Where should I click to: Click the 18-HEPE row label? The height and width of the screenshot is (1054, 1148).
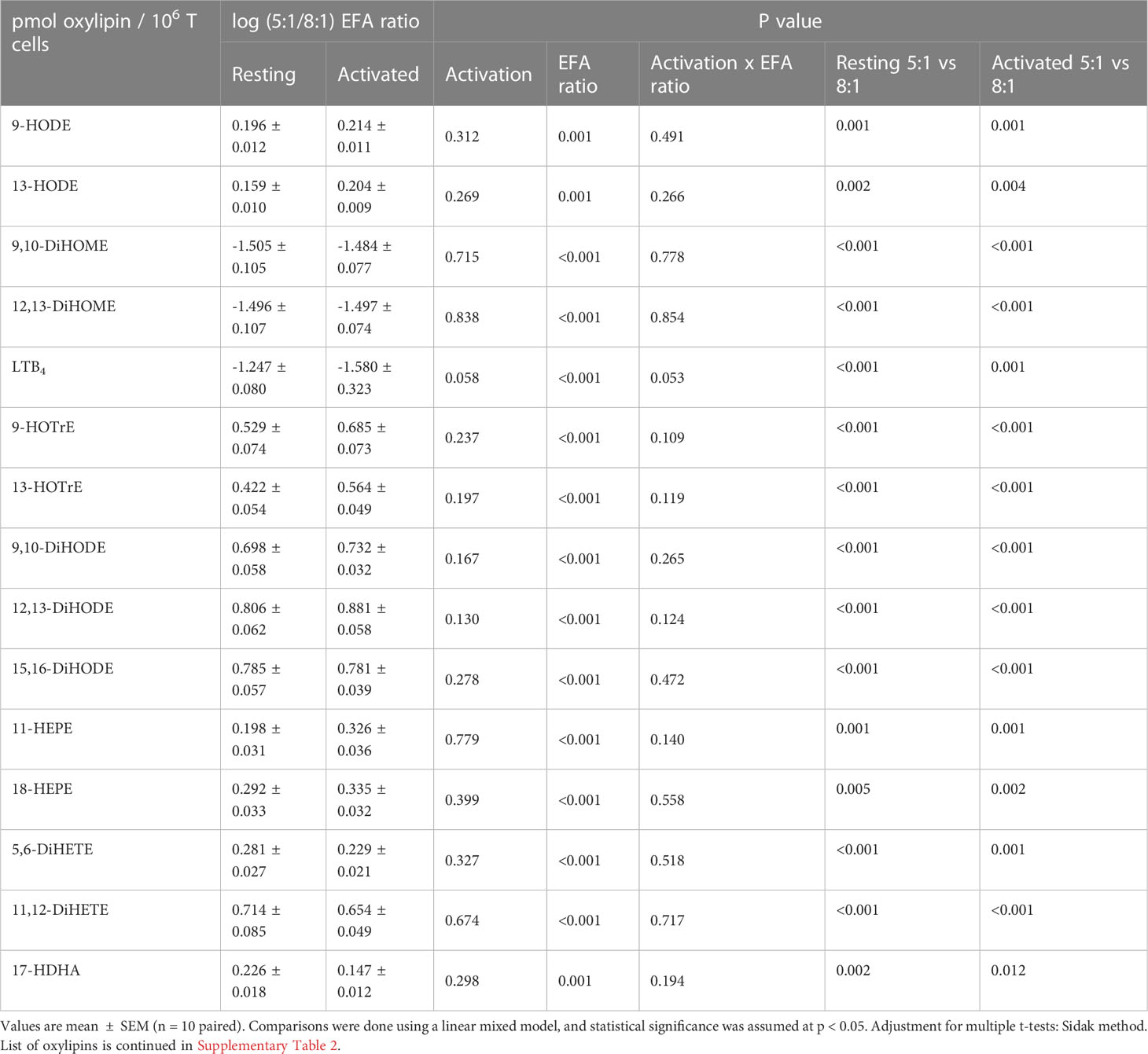coord(42,789)
